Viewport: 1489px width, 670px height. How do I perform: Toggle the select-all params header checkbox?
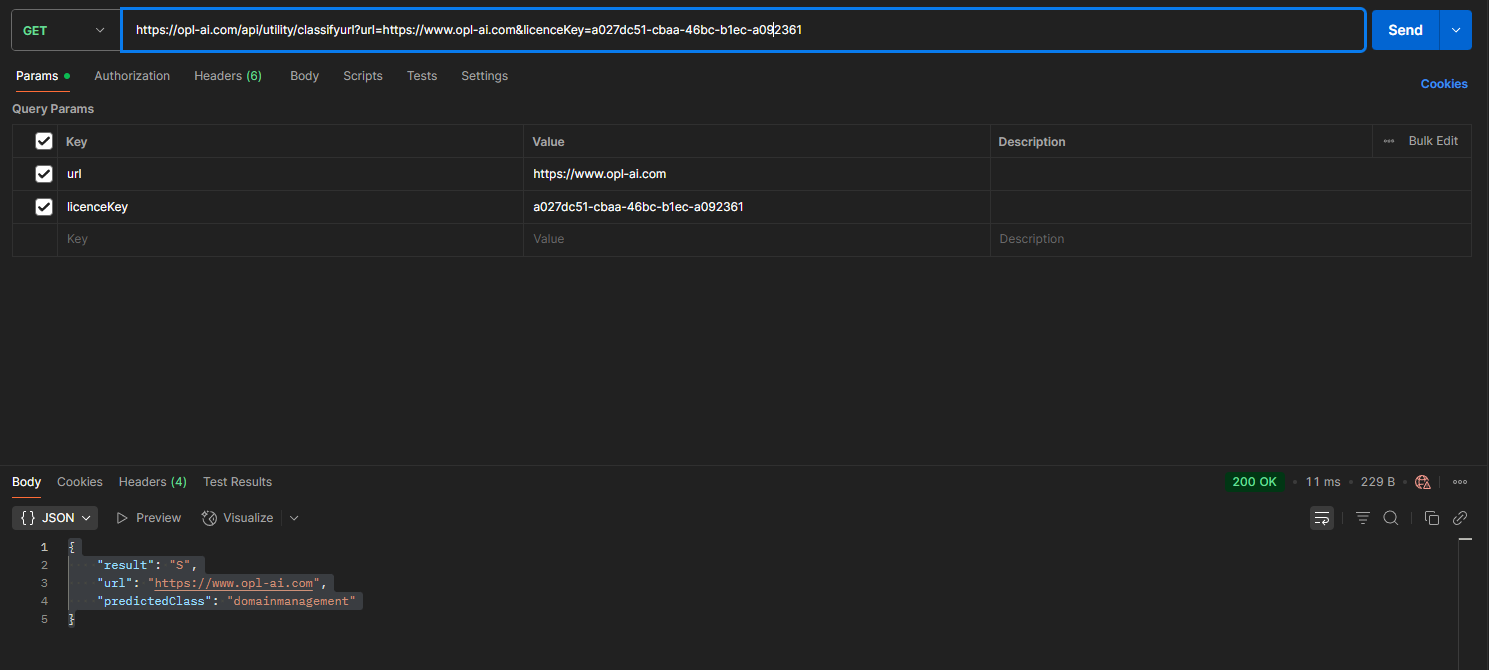point(44,141)
